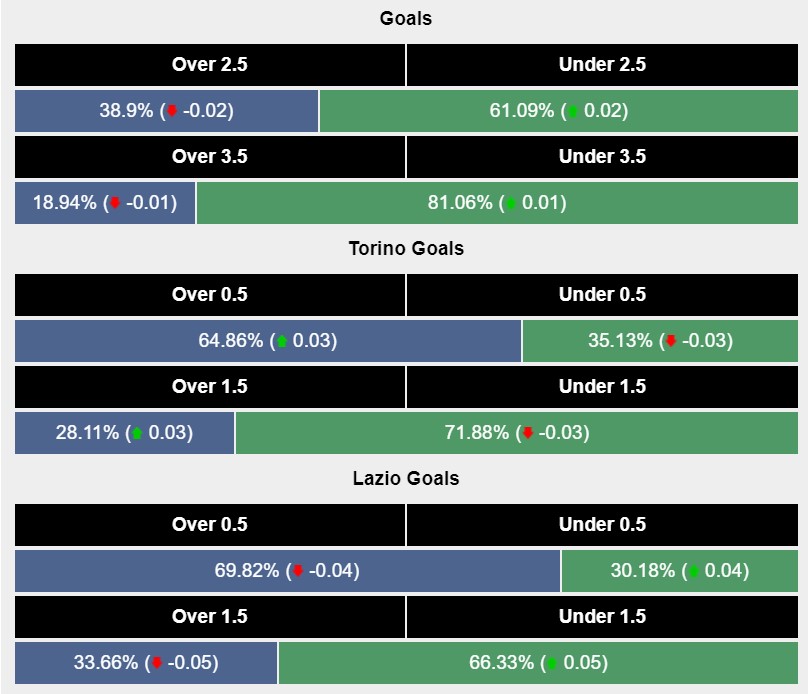Image resolution: width=808 pixels, height=694 pixels.
Task: Click the green up arrow beside 81.06%
Action: (512, 203)
